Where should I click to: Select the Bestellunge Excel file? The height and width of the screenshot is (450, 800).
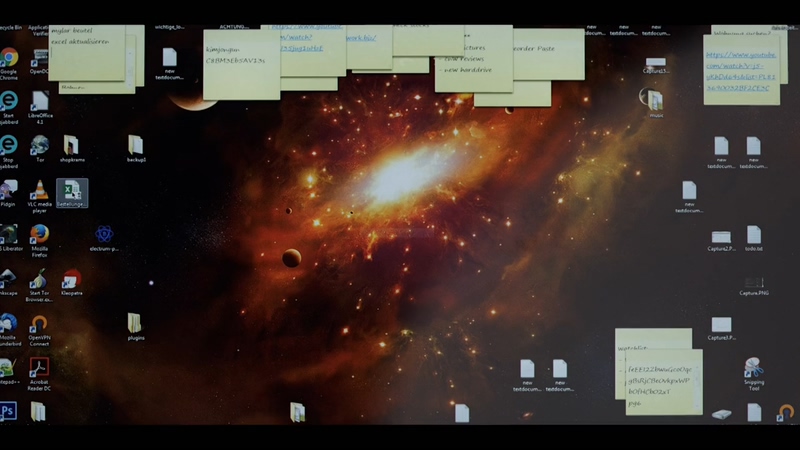72,193
